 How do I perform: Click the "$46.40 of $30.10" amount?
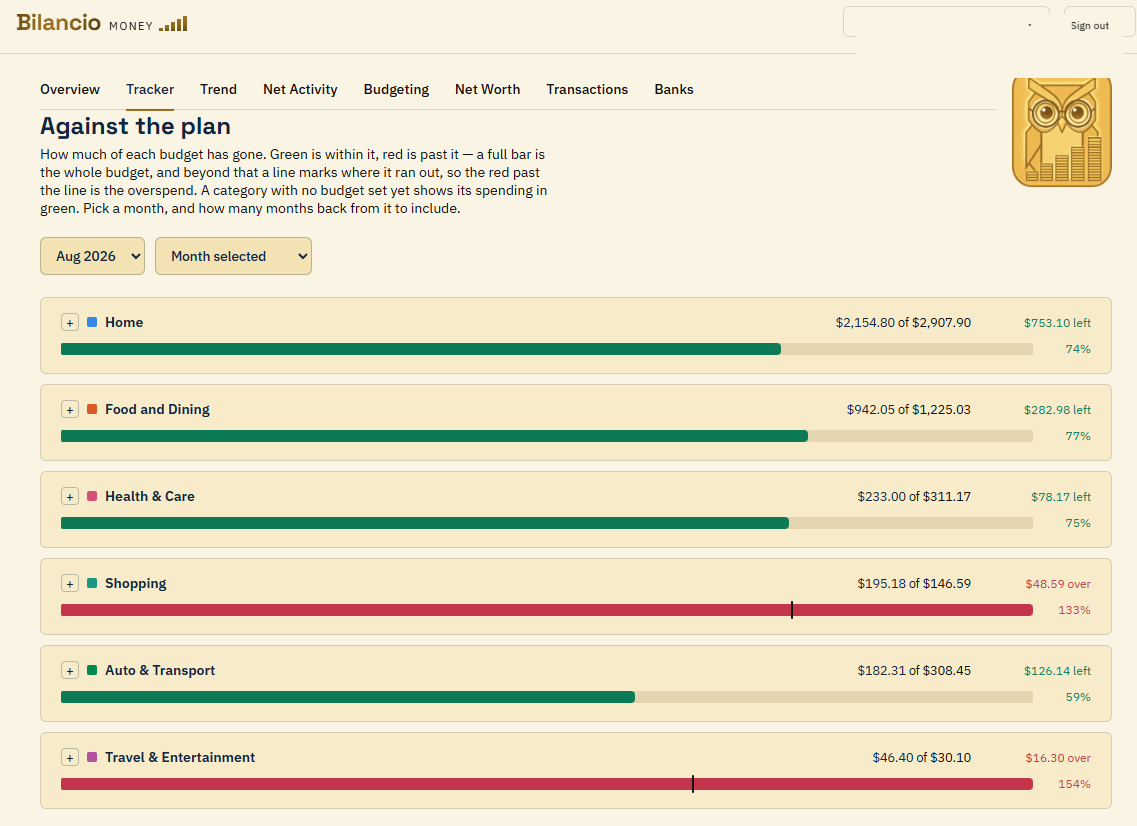[x=922, y=758]
